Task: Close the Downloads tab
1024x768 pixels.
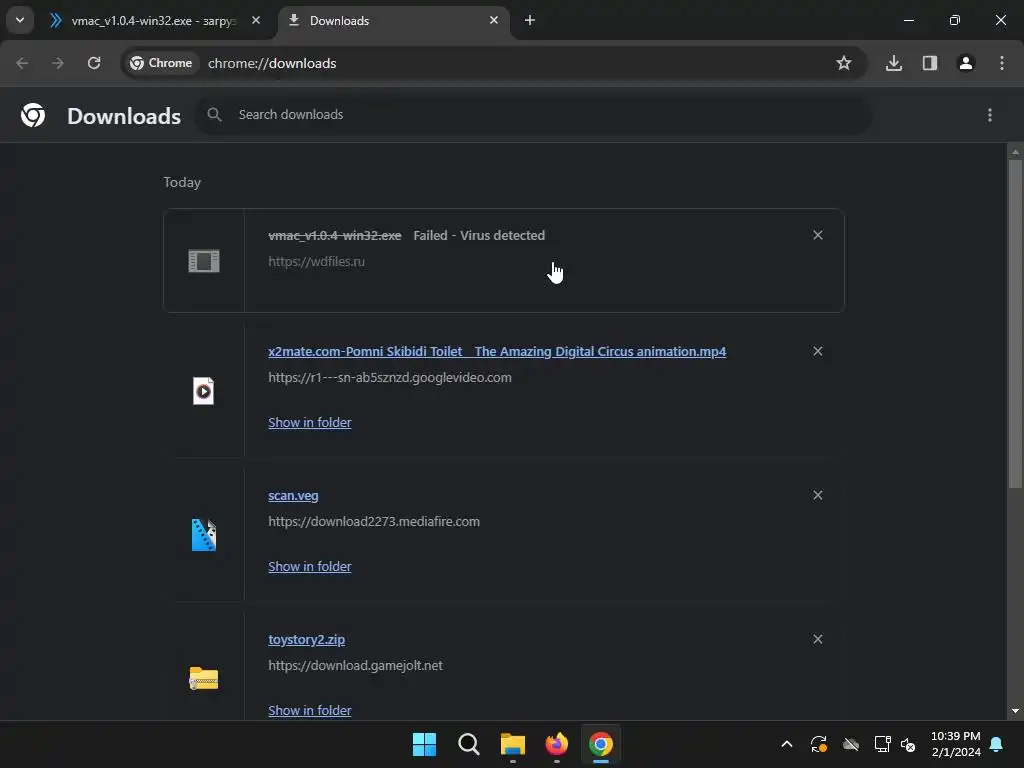Action: 494,20
